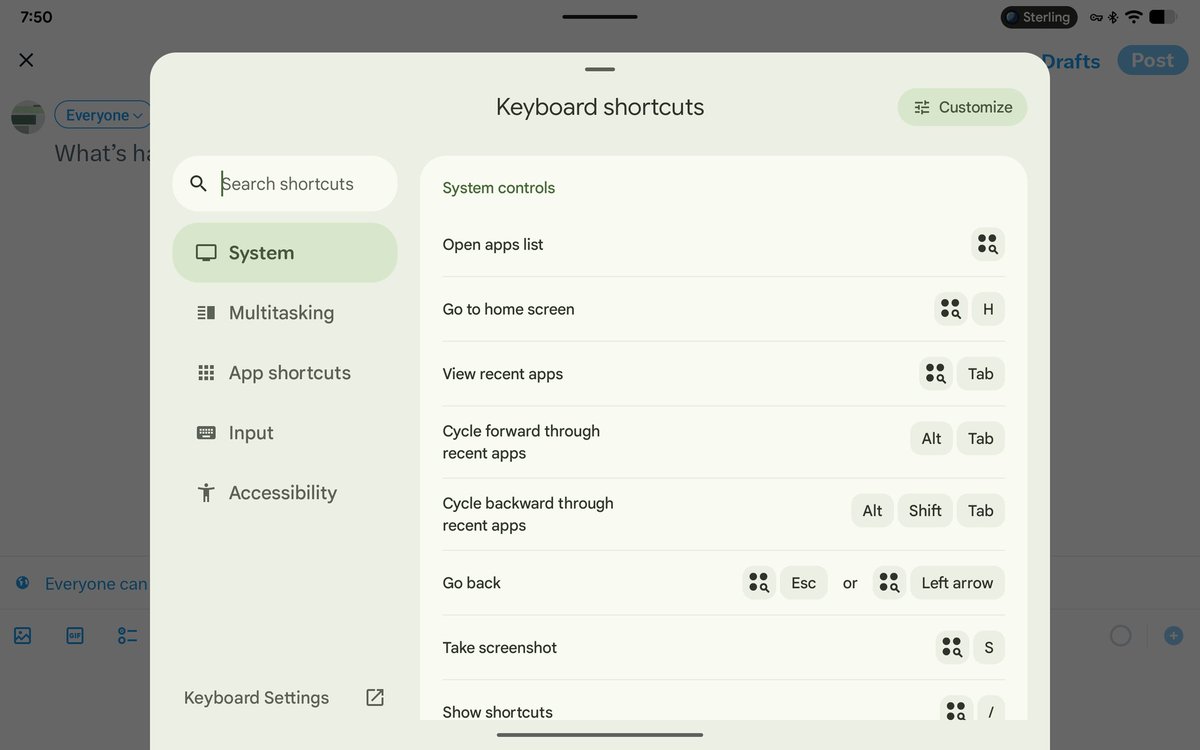Viewport: 1200px width, 750px height.
Task: Click the Post button
Action: [x=1153, y=61]
